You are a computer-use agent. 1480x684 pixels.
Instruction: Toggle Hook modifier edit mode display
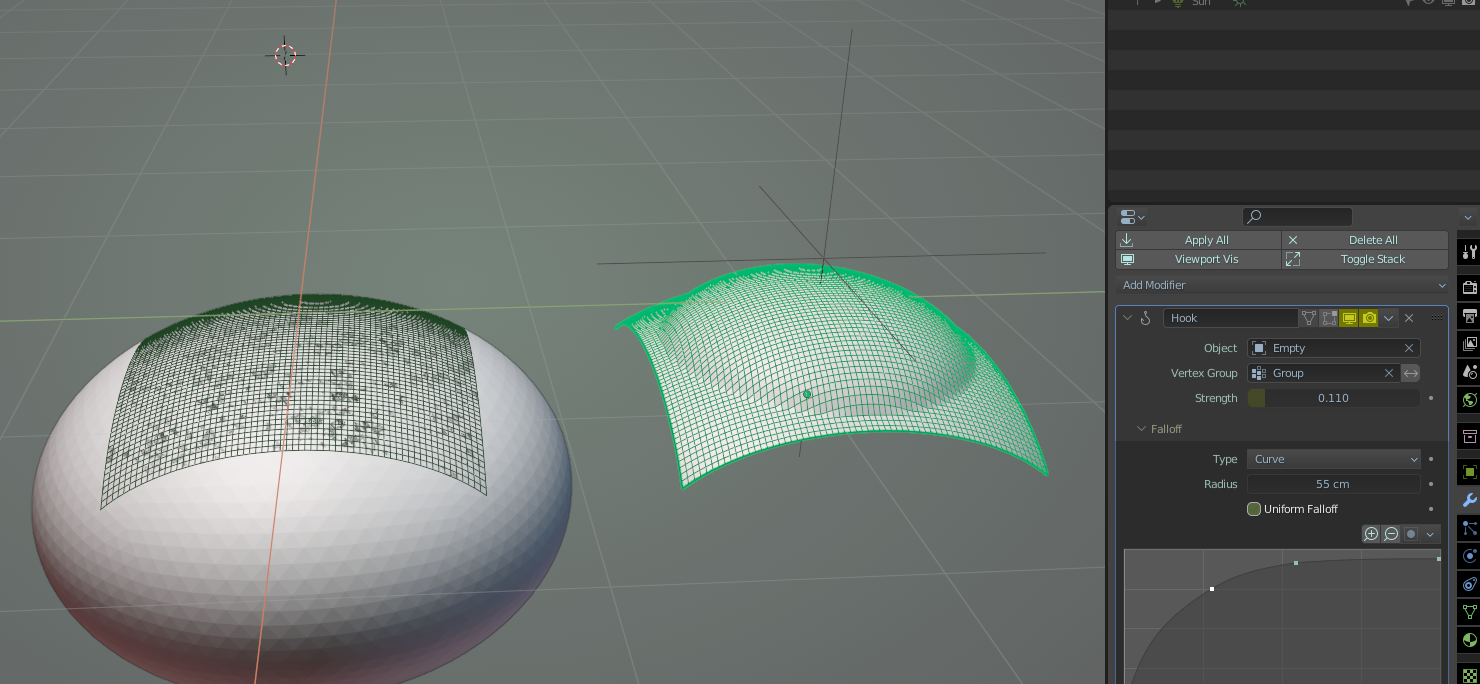1328,318
